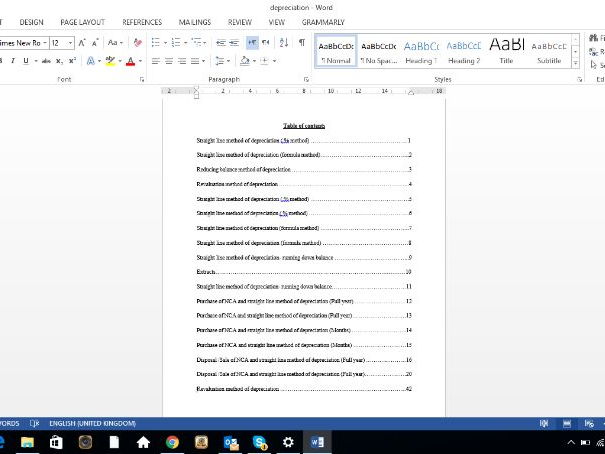Toggle show/hide paragraph marks
This screenshot has width=605, height=454.
(301, 43)
